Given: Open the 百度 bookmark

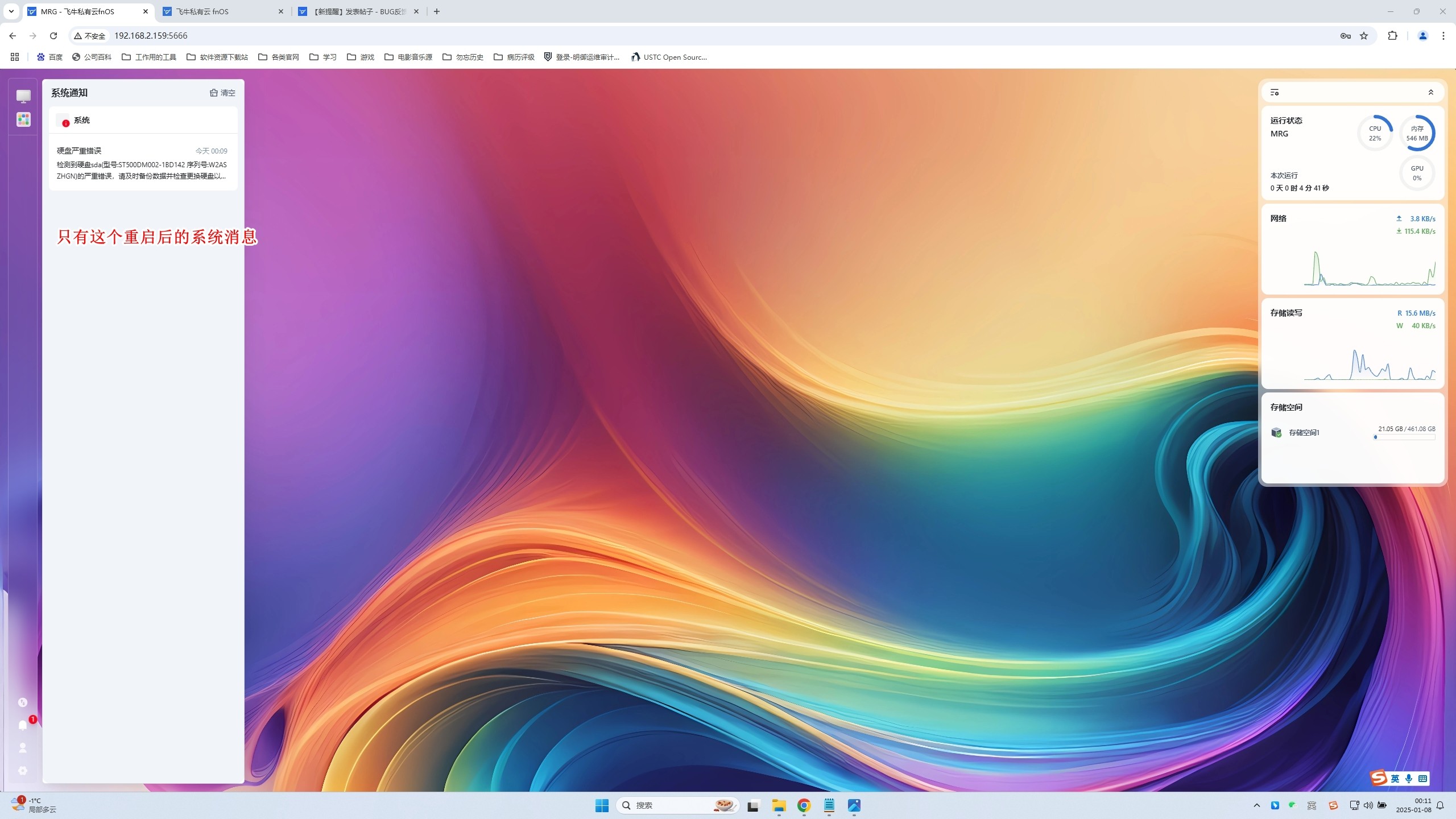Looking at the screenshot, I should point(49,57).
